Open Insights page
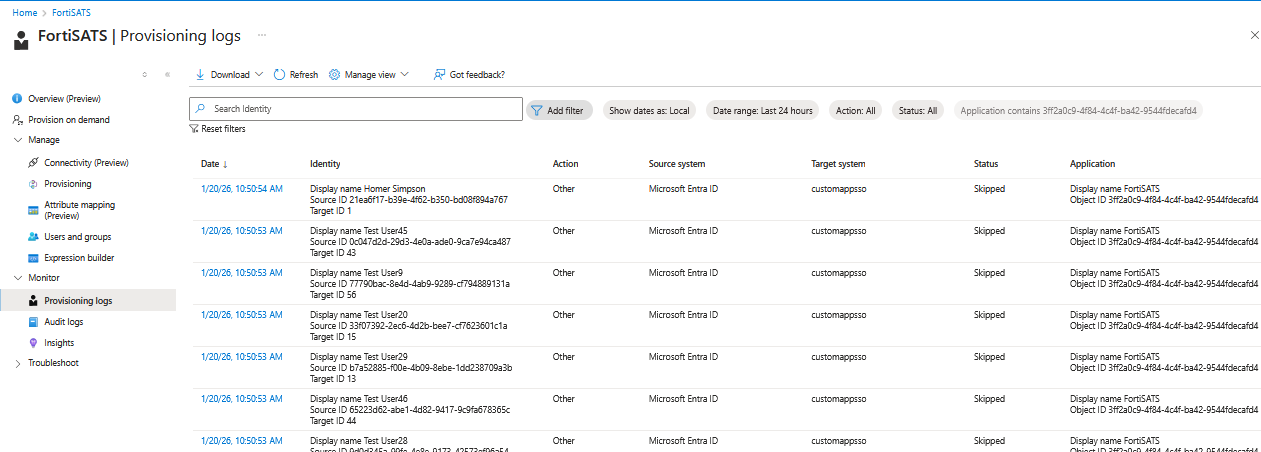The image size is (1261, 452). (x=59, y=343)
